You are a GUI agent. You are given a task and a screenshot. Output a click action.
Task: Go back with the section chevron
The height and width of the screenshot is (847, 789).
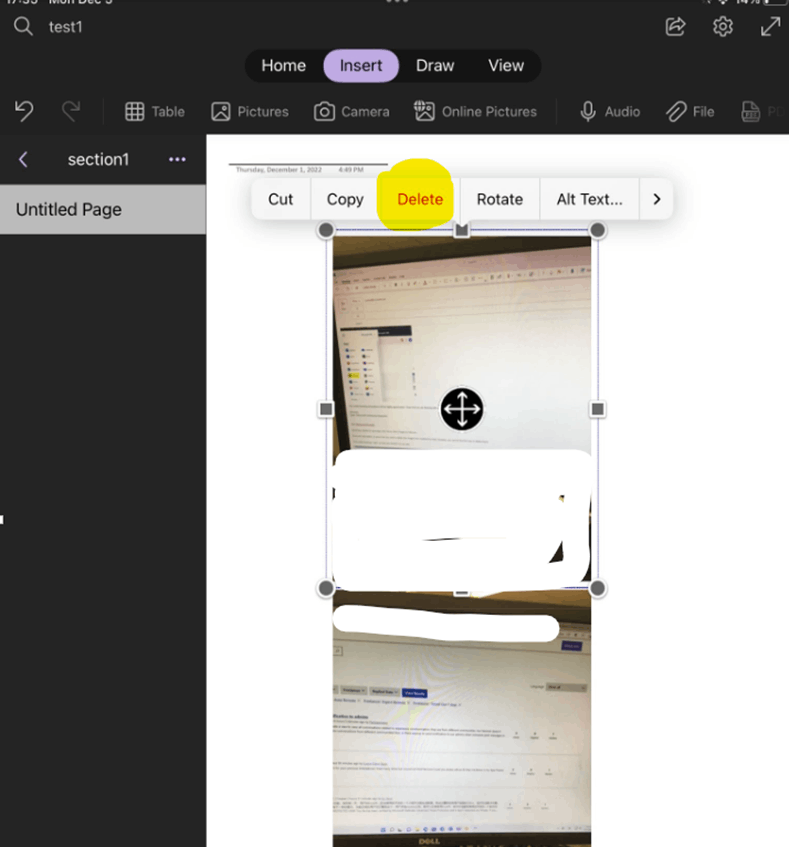23,159
